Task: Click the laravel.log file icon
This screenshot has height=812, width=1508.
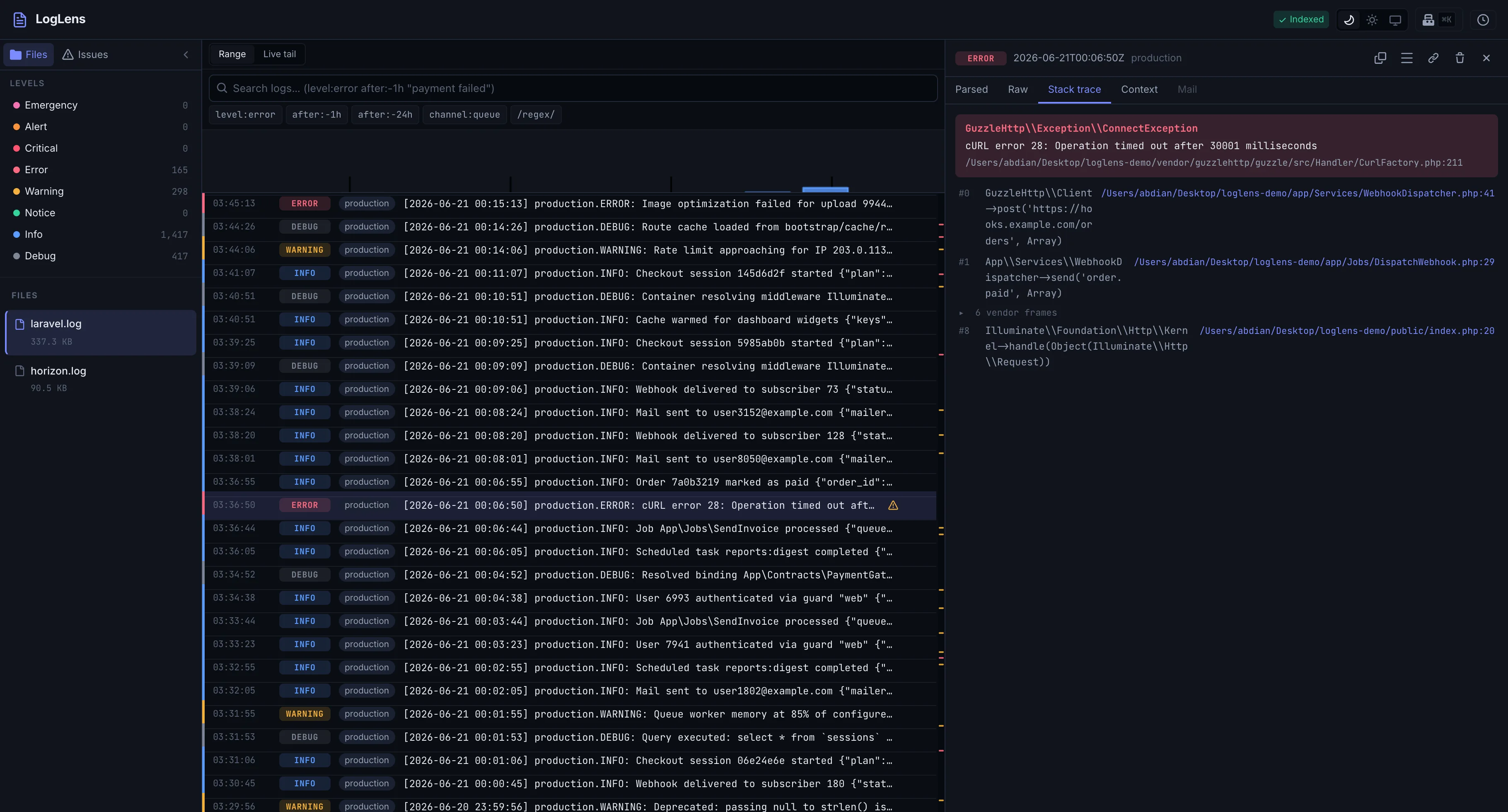Action: click(x=20, y=324)
